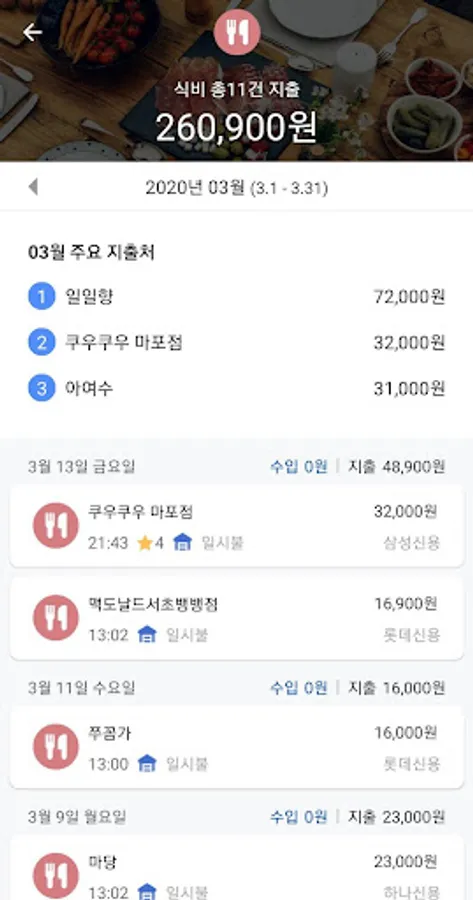The image size is (473, 900).
Task: Tap the pink fork-and-knife category icon in header
Action: point(236,32)
